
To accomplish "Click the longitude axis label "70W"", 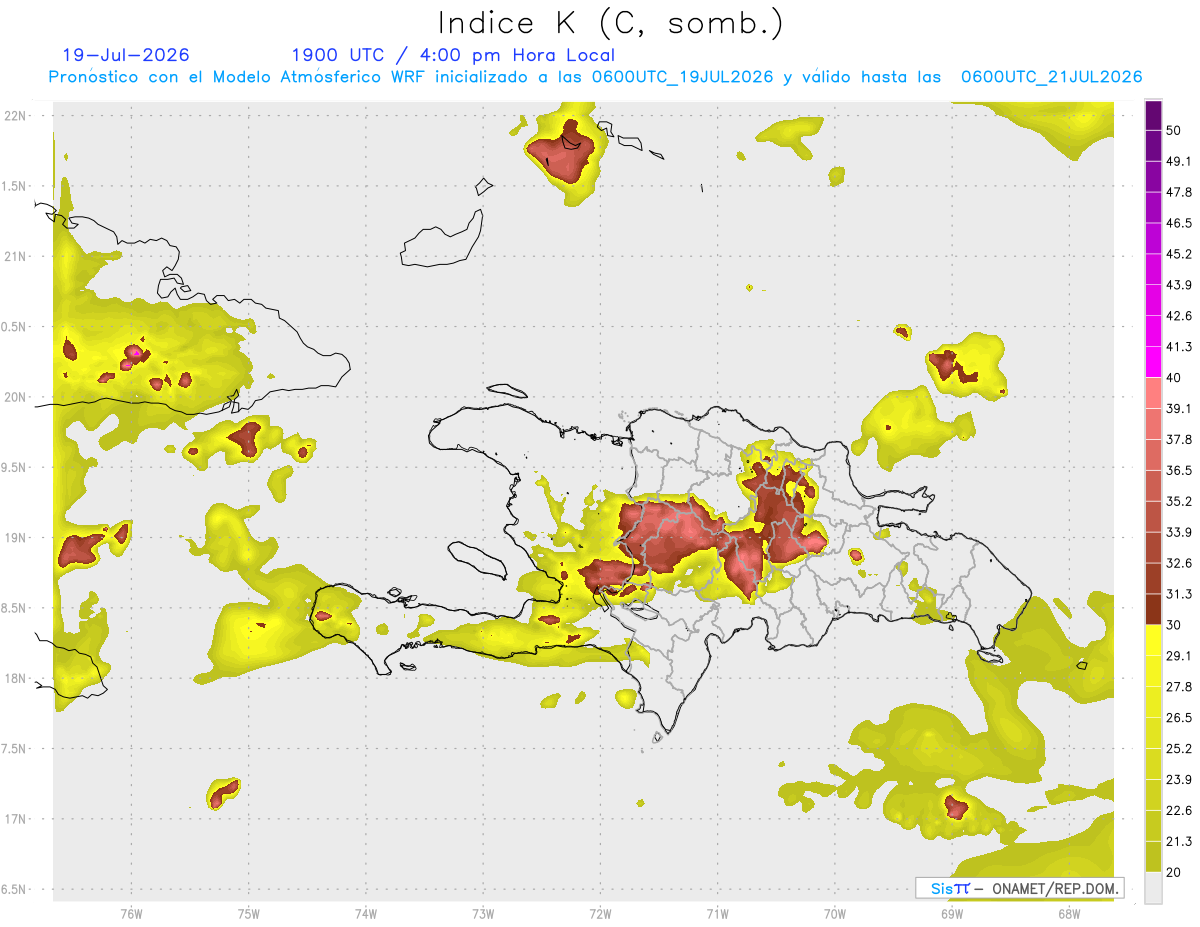I will 835,915.
